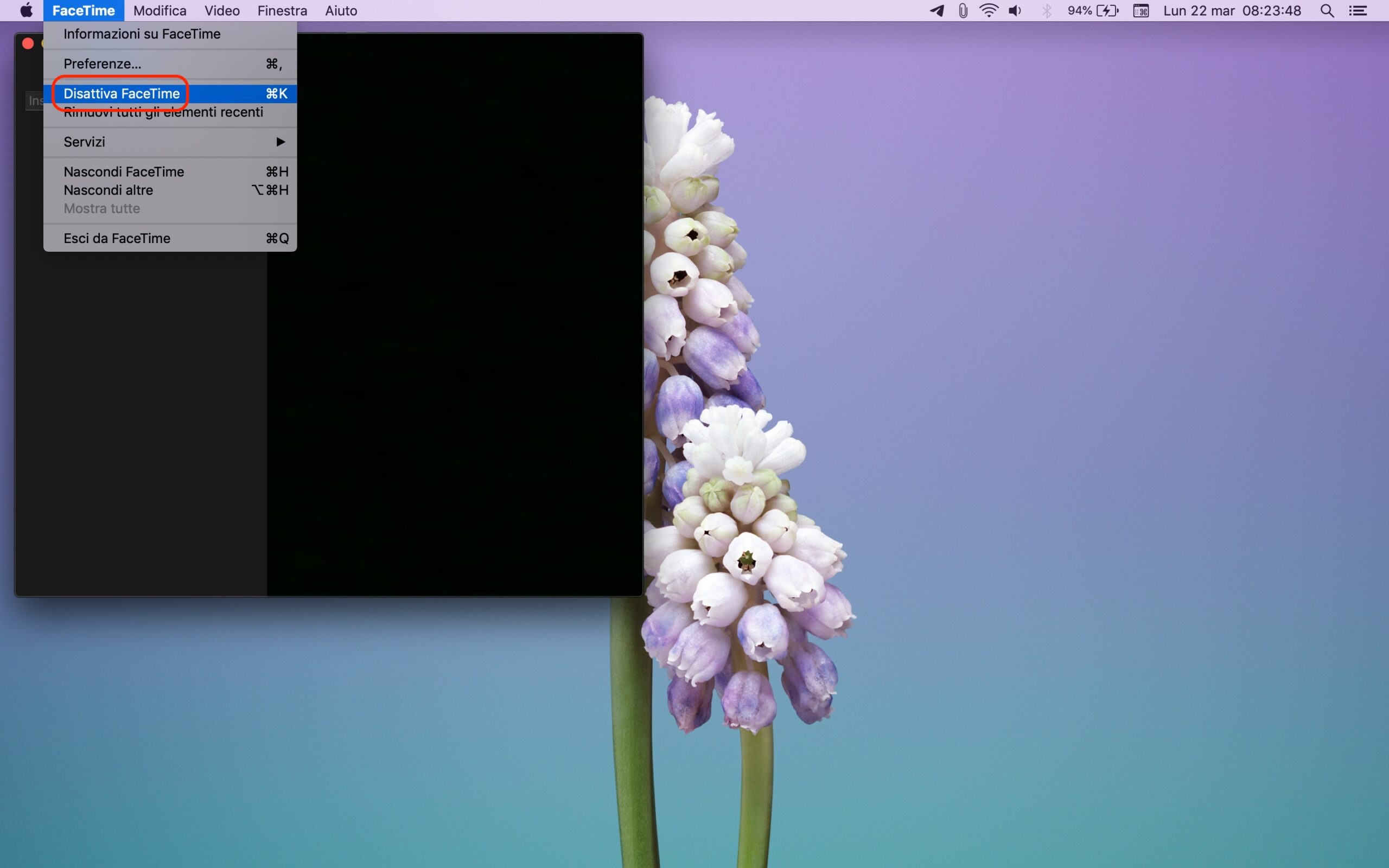Open the Apple menu icon
This screenshot has width=1389, height=868.
click(27, 10)
